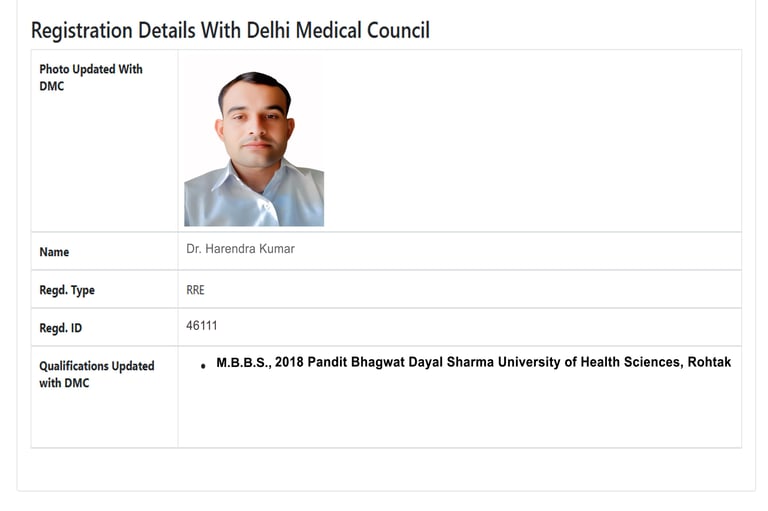768x511 pixels.
Task: Click the year 2018 in qualifications
Action: pyautogui.click(x=289, y=362)
